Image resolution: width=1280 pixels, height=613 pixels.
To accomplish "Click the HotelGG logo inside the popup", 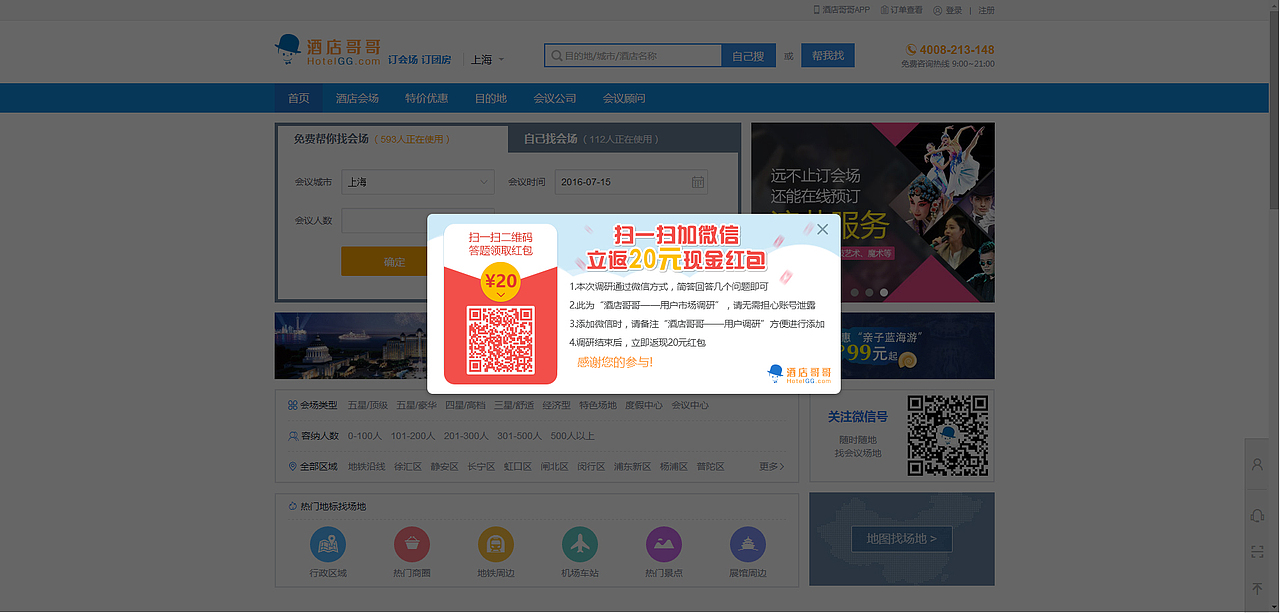I will click(x=800, y=373).
